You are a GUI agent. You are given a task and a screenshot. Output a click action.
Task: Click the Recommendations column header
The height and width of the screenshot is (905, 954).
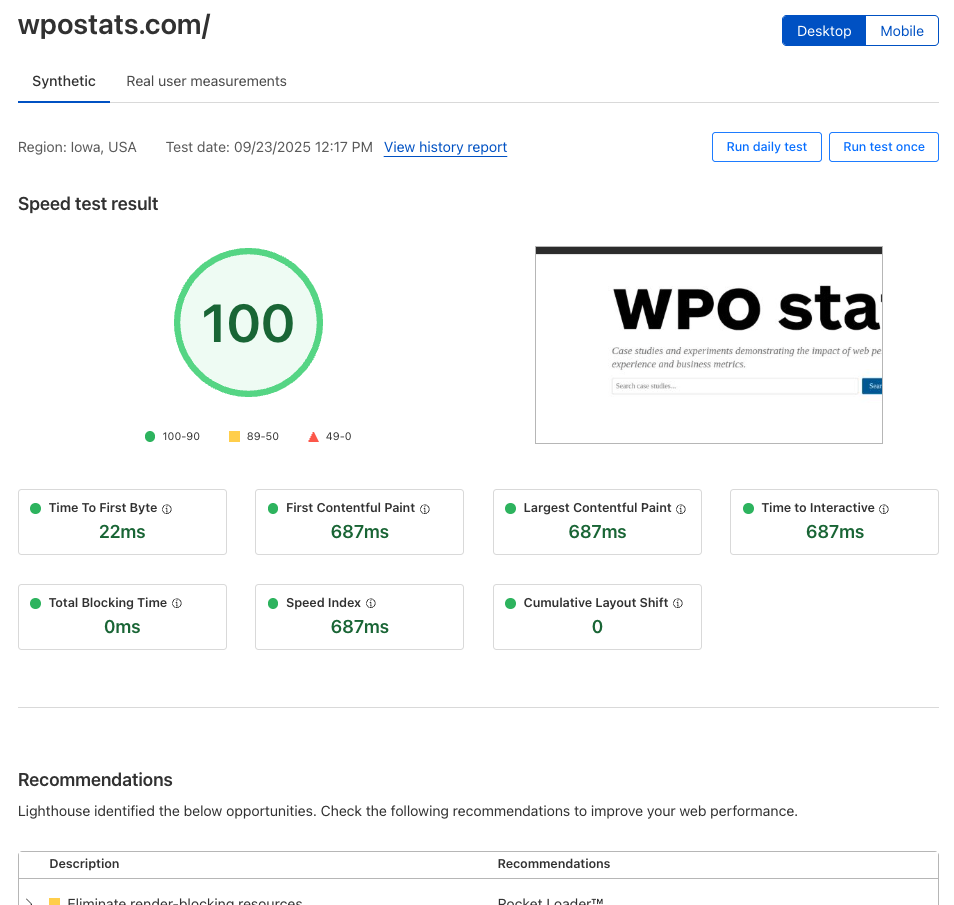[553, 864]
